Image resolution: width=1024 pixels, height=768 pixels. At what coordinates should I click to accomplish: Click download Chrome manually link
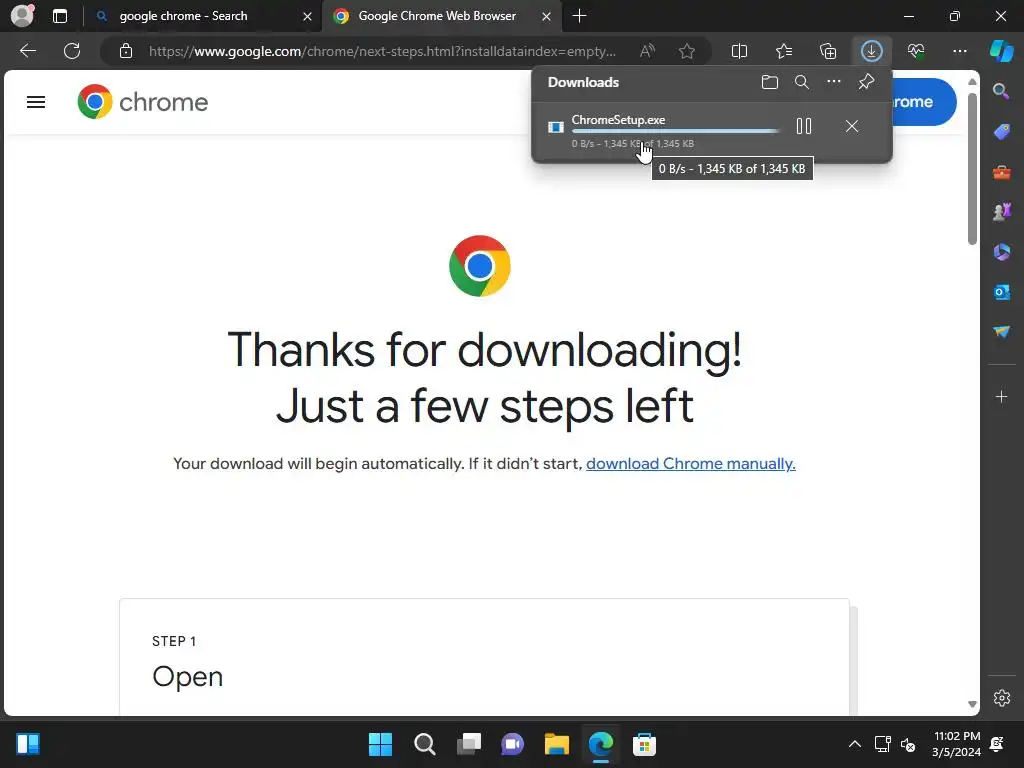[690, 464]
